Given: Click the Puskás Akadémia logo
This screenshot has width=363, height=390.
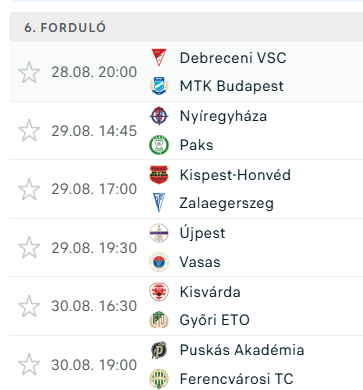Looking at the screenshot, I should [159, 350].
